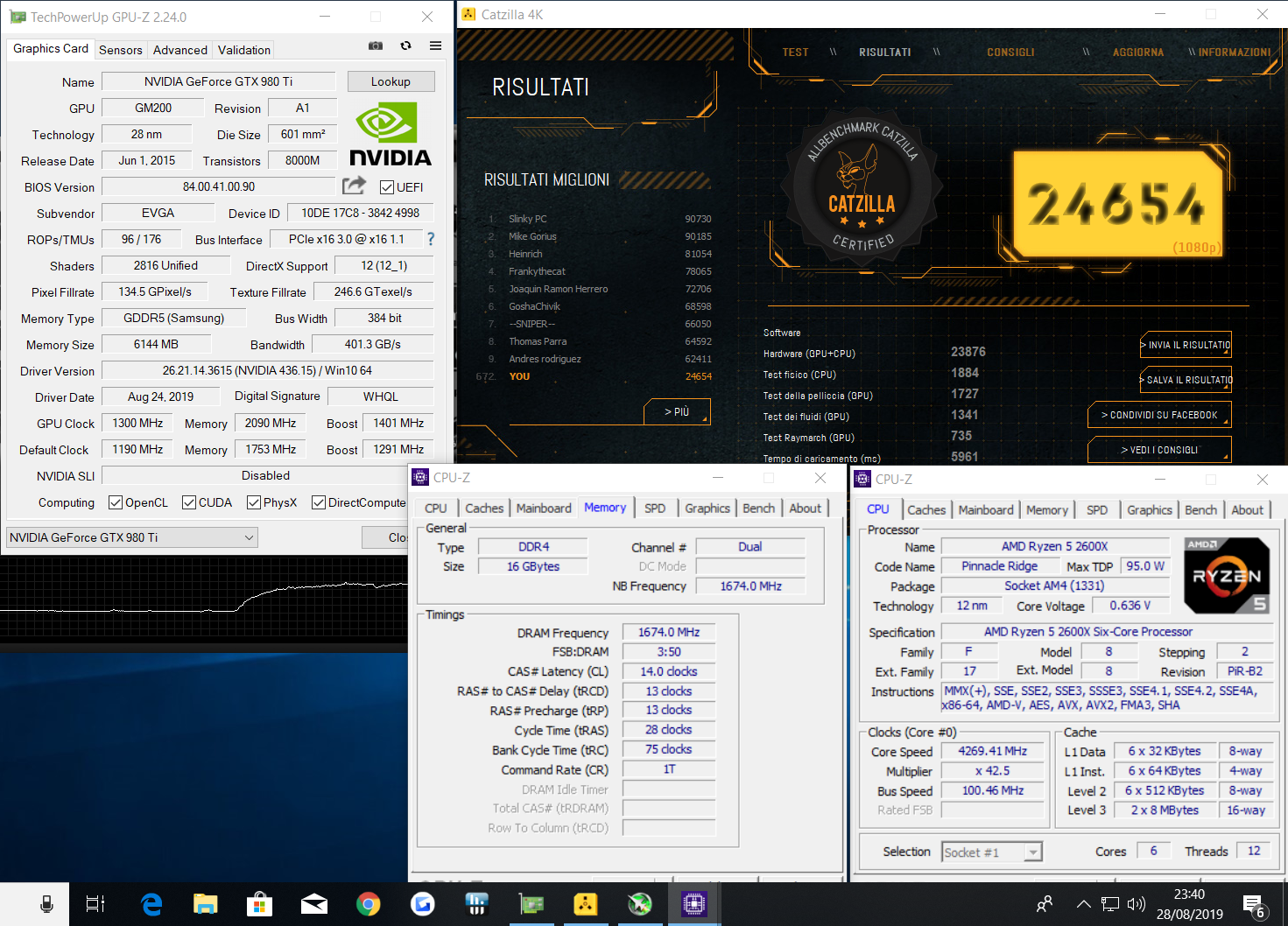Toggle the CUDA checkbox
The height and width of the screenshot is (926, 1288).
click(x=188, y=502)
